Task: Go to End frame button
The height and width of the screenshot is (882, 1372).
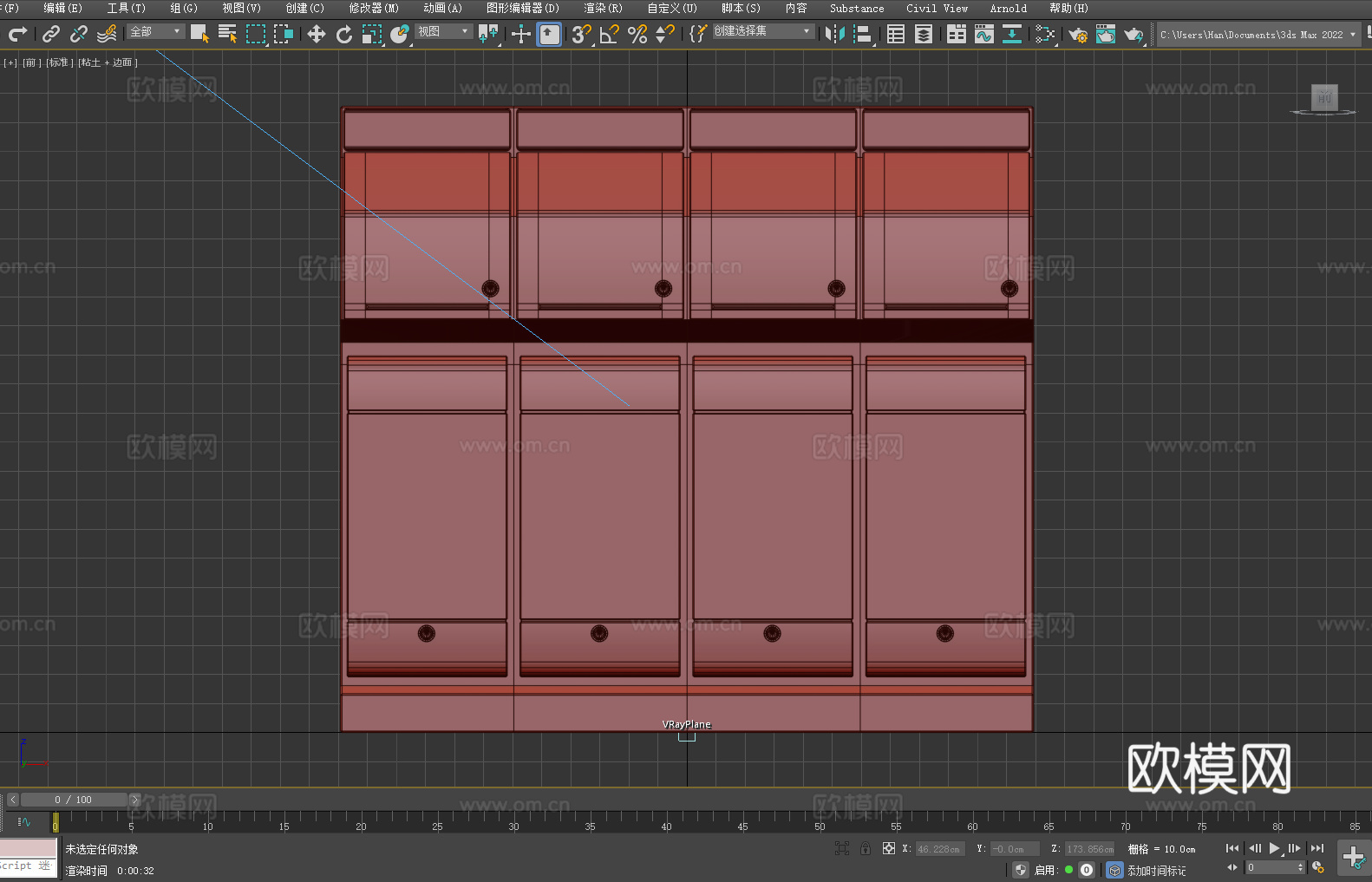Action: [x=1317, y=848]
